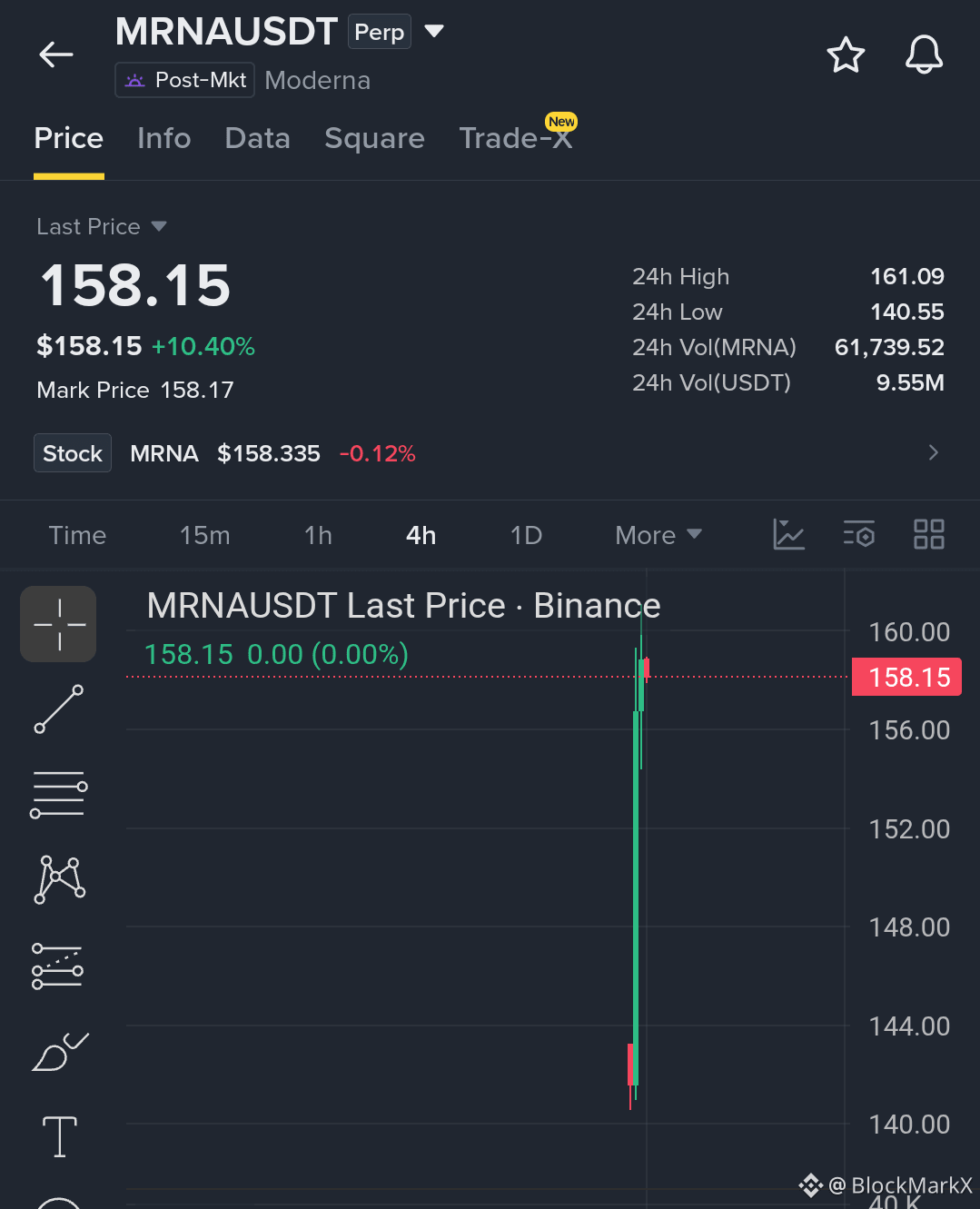The width and height of the screenshot is (980, 1209).
Task: Click the +10.40% change percentage
Action: pos(203,346)
